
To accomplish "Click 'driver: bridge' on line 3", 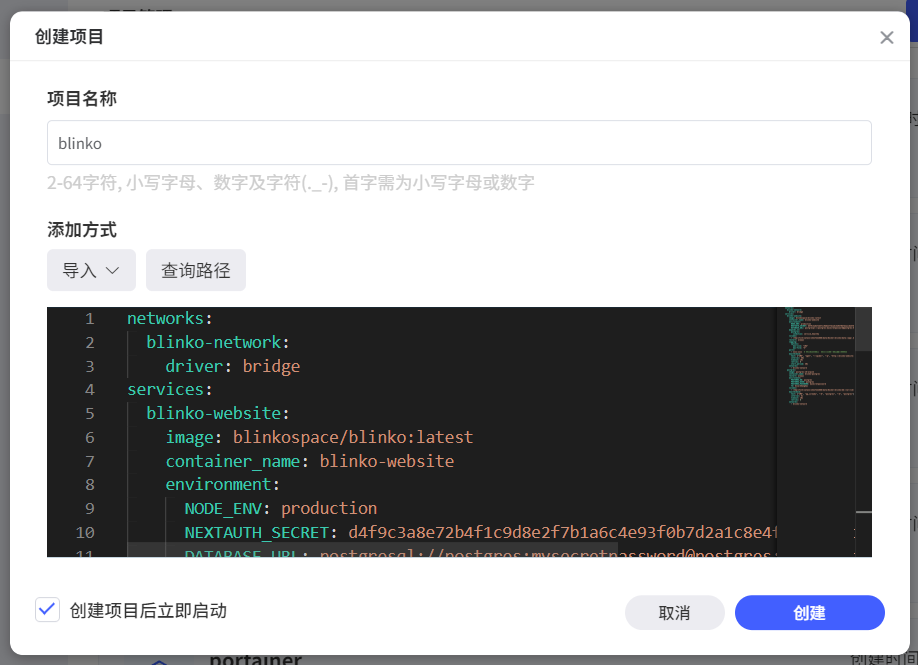I will [232, 366].
